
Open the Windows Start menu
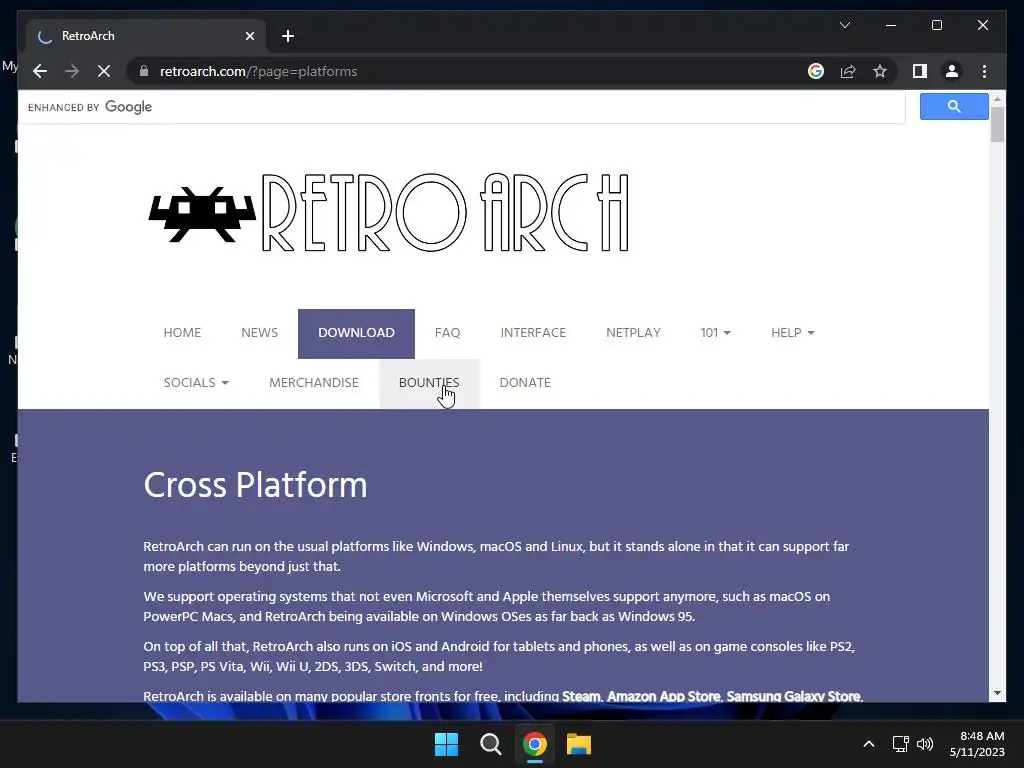click(447, 744)
